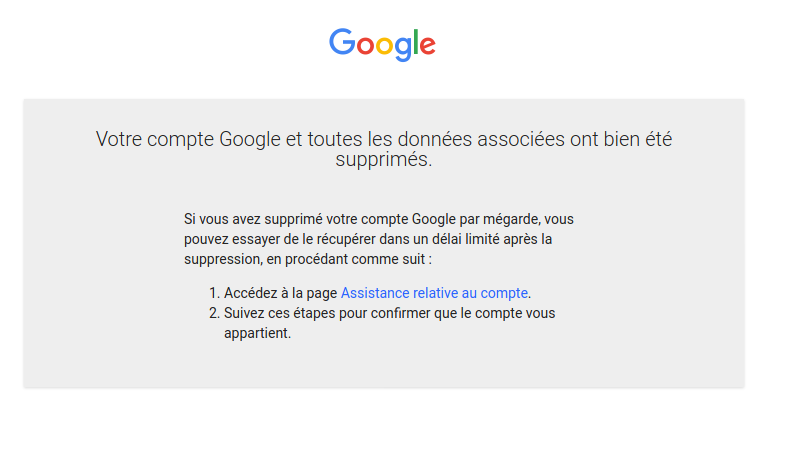The height and width of the screenshot is (455, 785).
Task: Click the list number 2 marker
Action: tap(213, 313)
